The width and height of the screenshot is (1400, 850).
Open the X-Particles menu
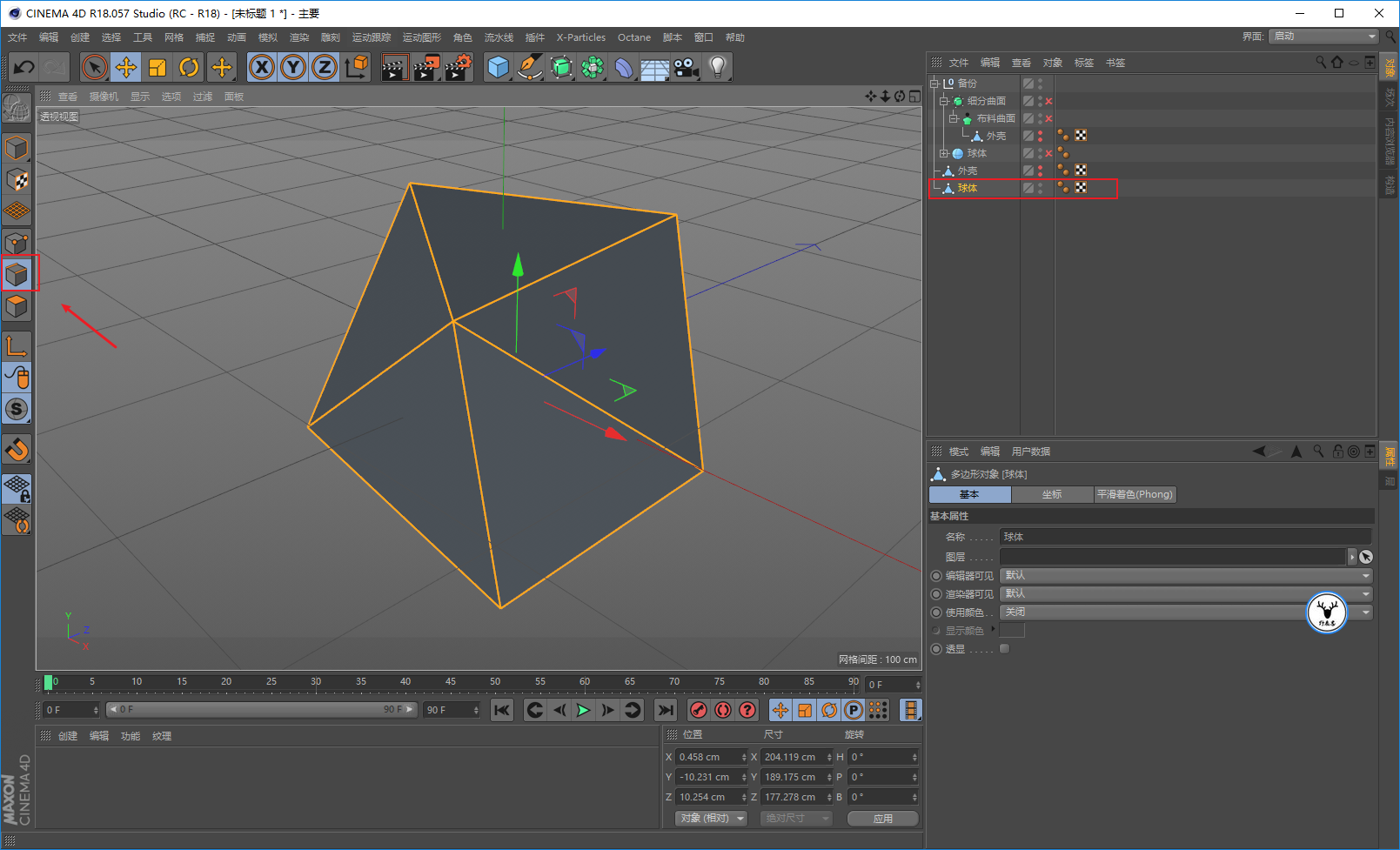pos(581,37)
